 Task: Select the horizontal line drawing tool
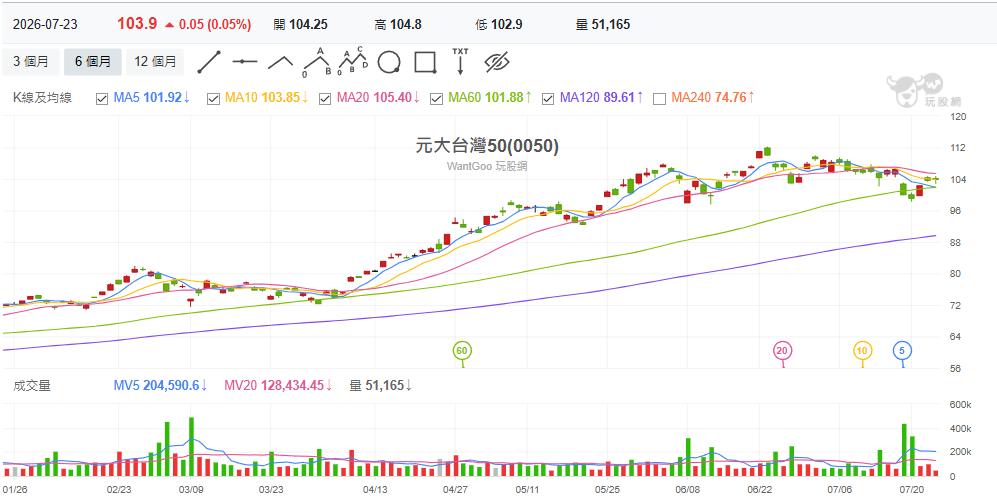click(x=245, y=62)
